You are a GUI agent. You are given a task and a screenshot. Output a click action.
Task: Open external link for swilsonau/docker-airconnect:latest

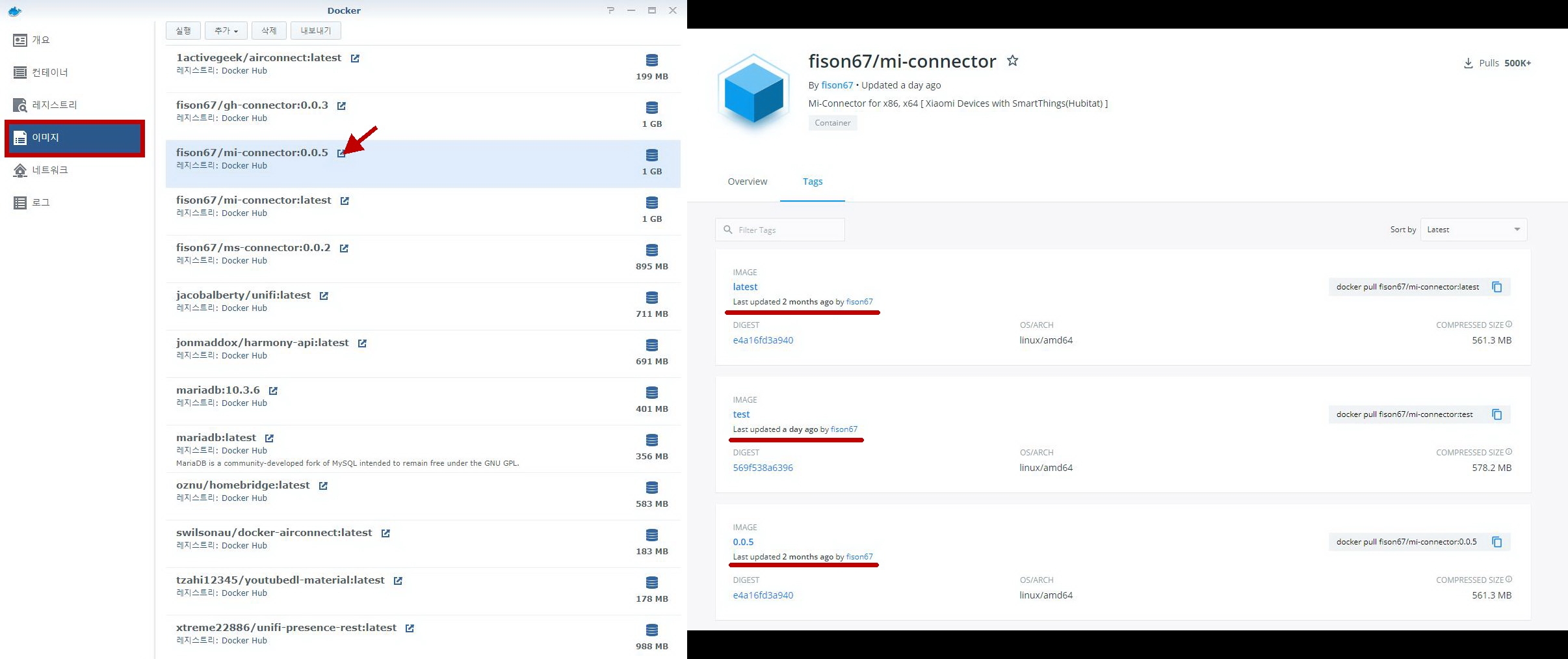point(385,533)
